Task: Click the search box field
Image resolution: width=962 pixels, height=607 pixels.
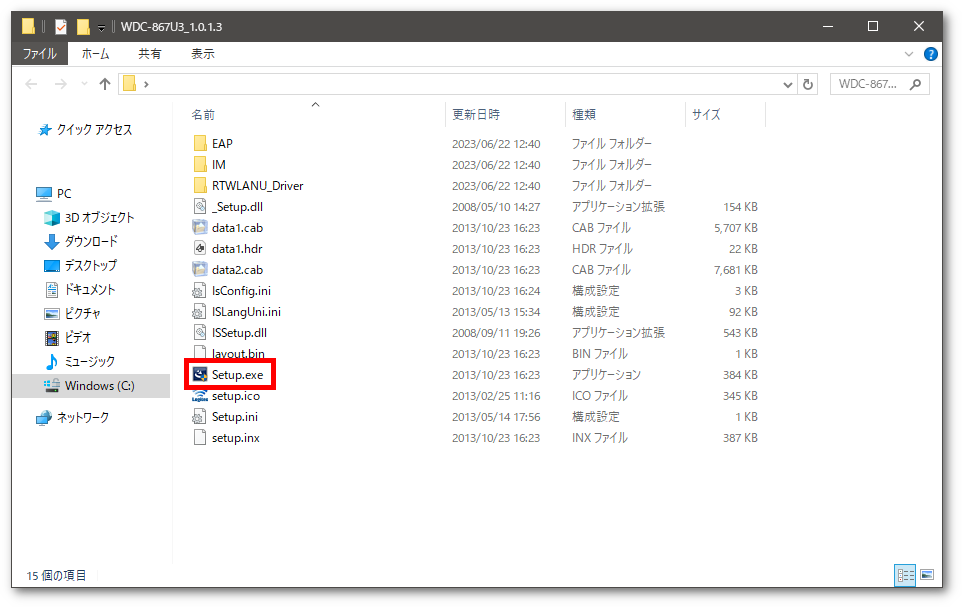Action: pyautogui.click(x=880, y=84)
